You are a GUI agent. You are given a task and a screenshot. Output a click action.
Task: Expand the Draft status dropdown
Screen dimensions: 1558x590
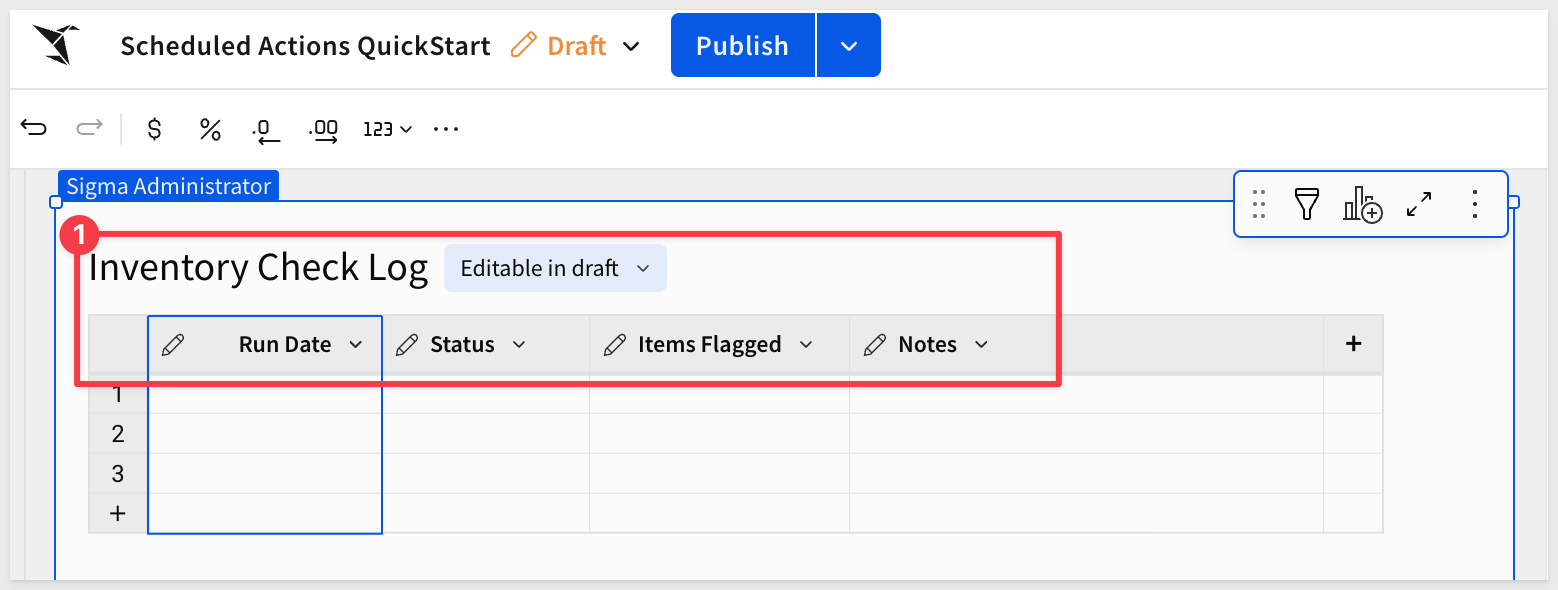point(631,46)
